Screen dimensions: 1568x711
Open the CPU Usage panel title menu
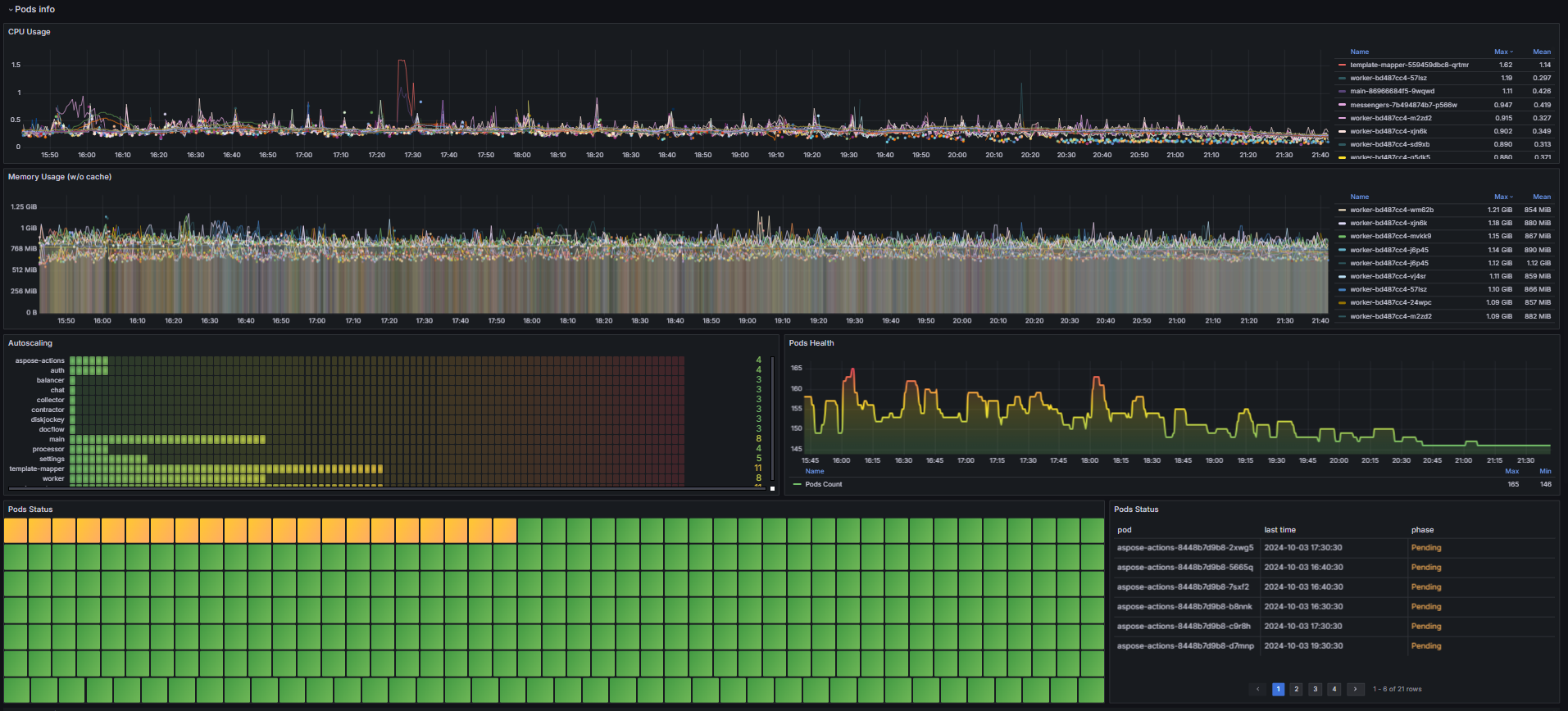tap(30, 32)
